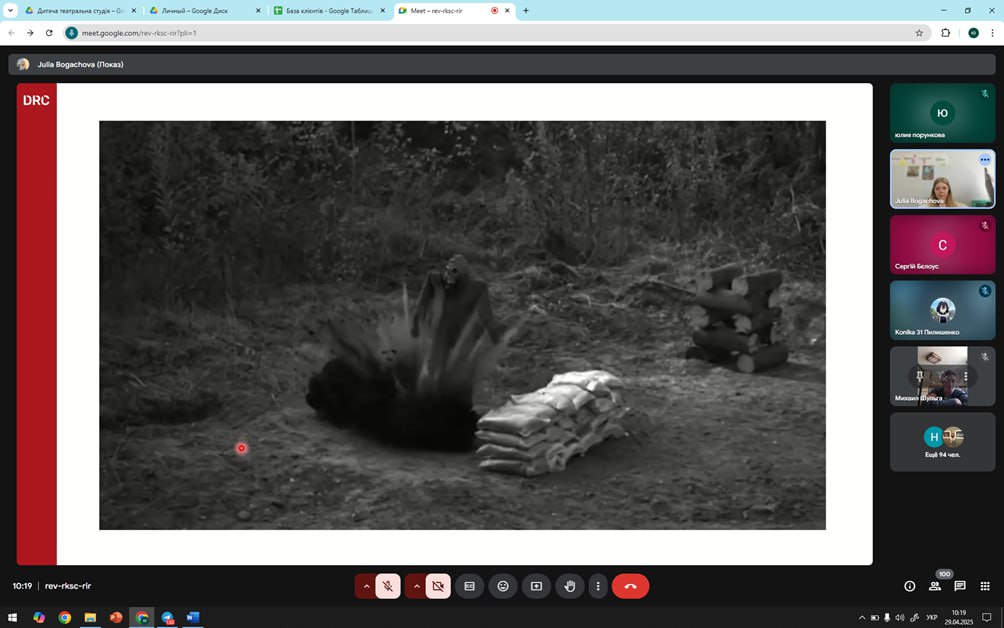Select Сергій Белоус participant tile
Viewport: 1004px width, 628px height.
(x=942, y=245)
